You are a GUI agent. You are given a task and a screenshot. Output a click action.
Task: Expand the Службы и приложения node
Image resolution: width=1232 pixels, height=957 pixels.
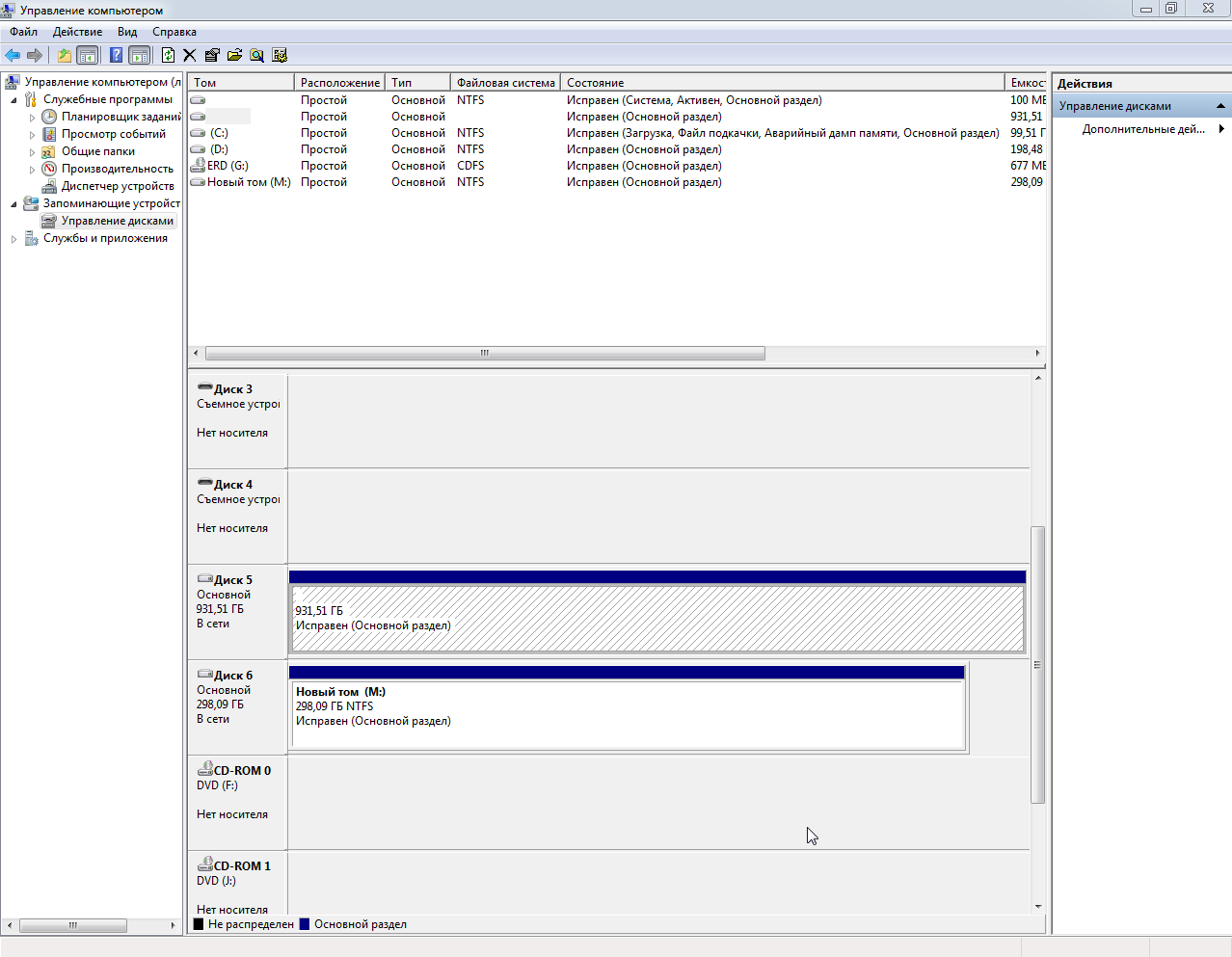14,239
